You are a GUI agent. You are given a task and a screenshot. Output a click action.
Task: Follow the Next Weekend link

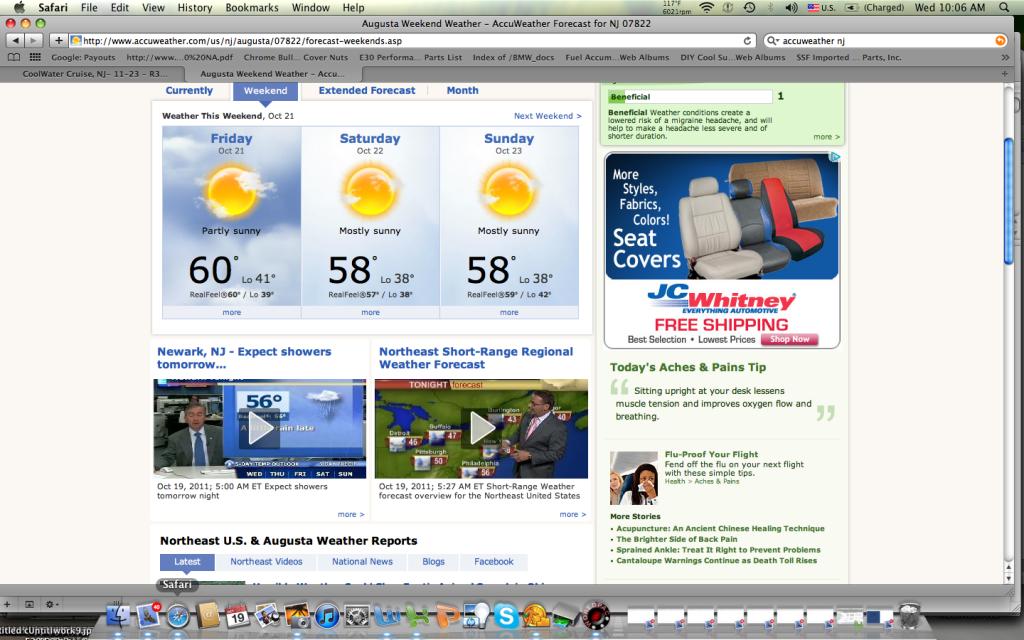(547, 116)
